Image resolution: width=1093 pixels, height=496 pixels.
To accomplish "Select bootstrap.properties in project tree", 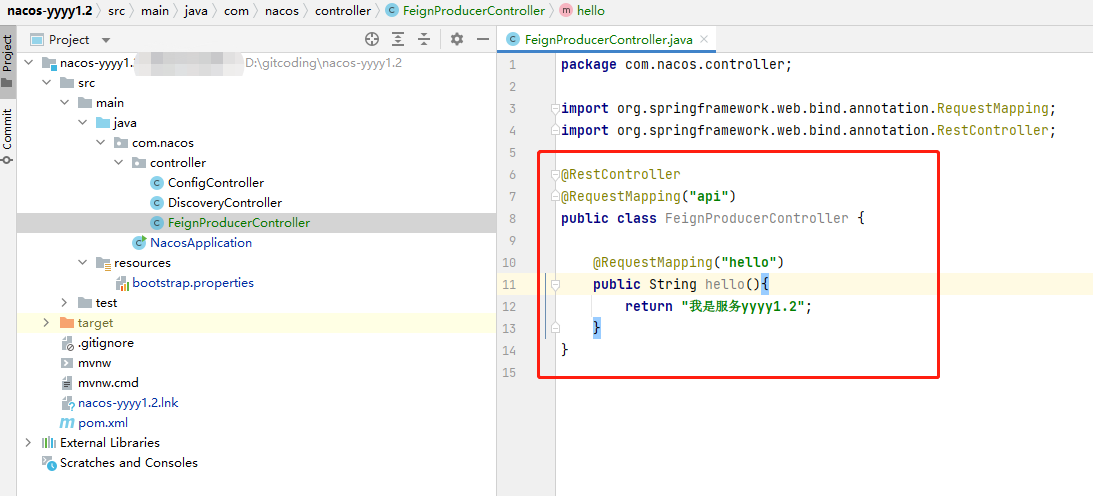I will click(x=193, y=284).
